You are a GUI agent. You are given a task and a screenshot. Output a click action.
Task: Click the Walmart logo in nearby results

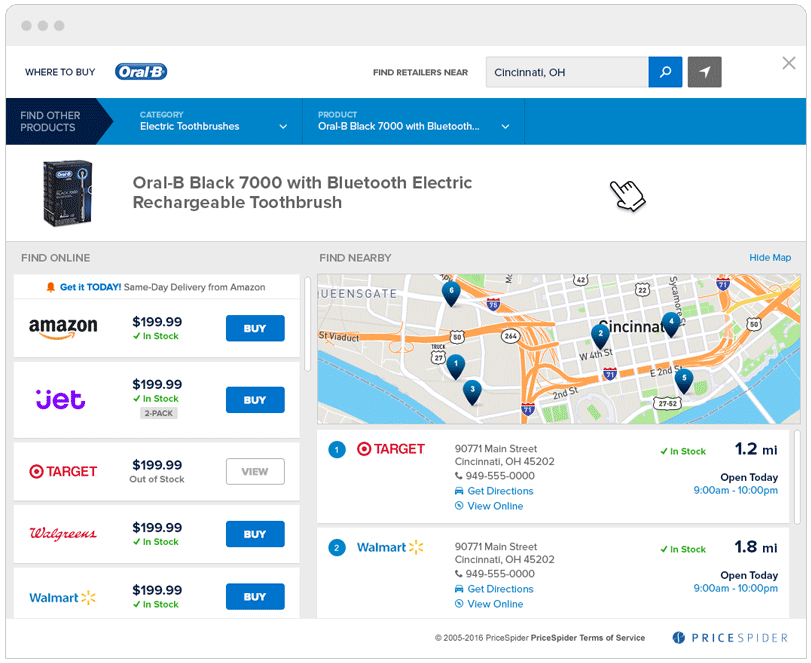(x=391, y=547)
